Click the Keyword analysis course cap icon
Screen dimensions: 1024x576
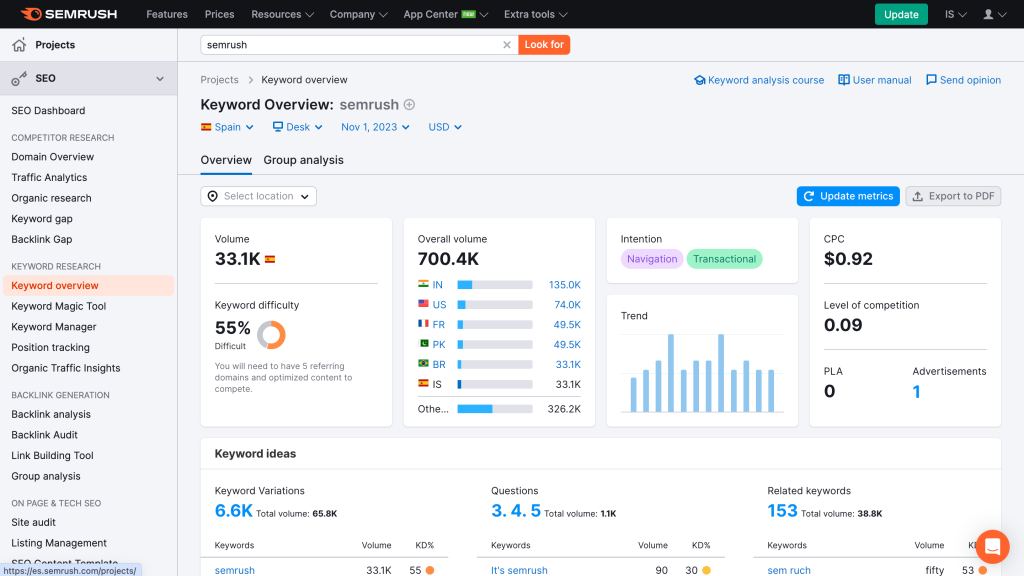699,80
